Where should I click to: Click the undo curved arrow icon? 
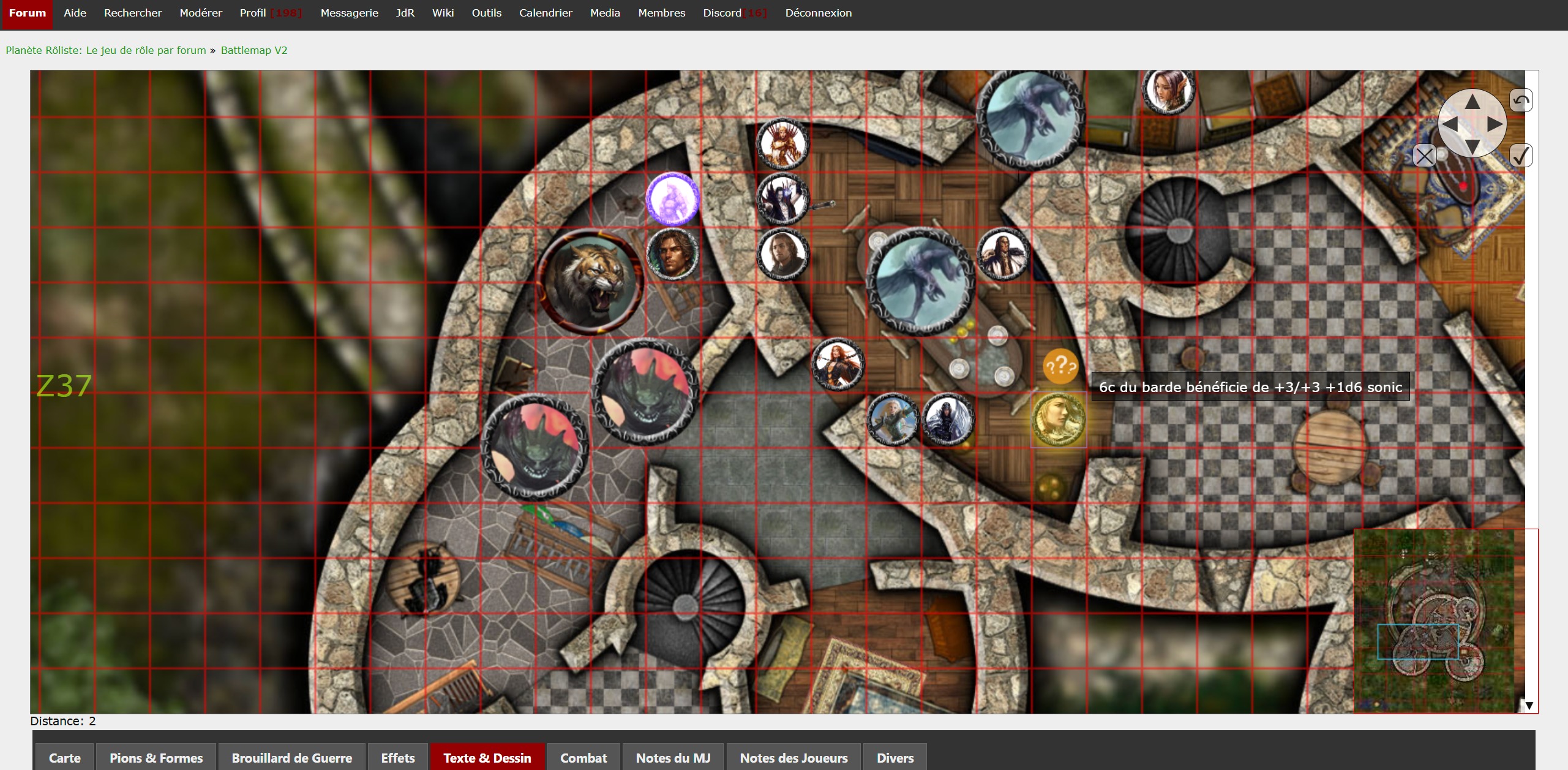click(x=1521, y=100)
